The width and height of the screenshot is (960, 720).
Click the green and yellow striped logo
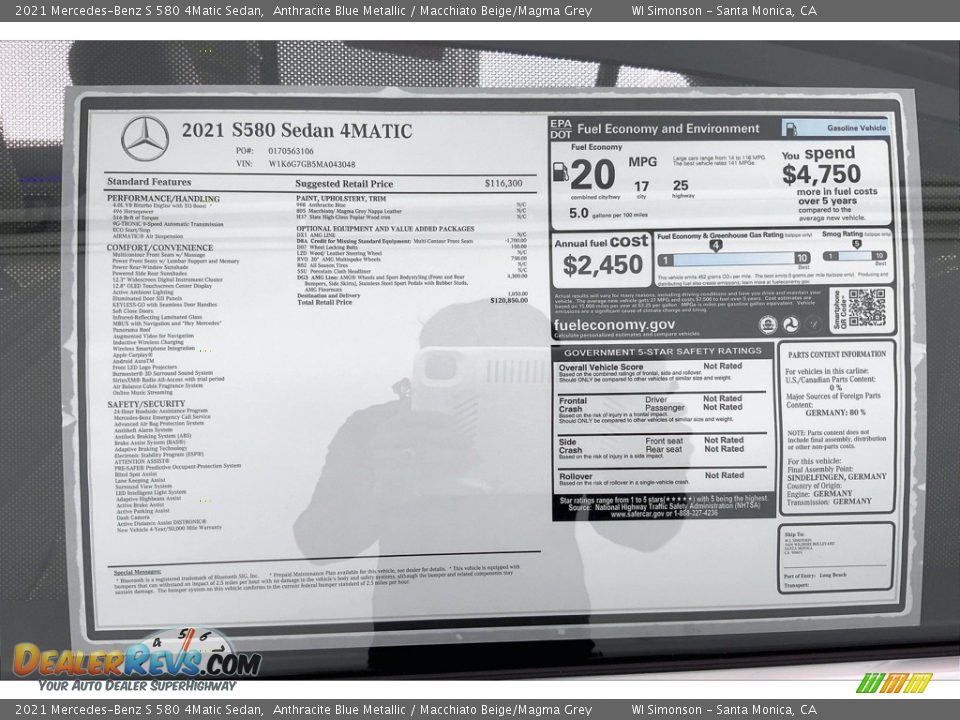tap(894, 683)
